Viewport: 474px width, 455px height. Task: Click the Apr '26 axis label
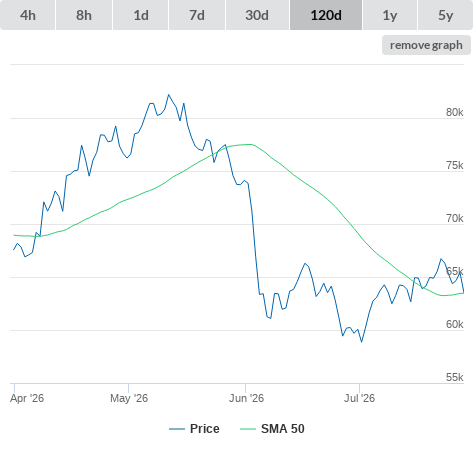(27, 398)
